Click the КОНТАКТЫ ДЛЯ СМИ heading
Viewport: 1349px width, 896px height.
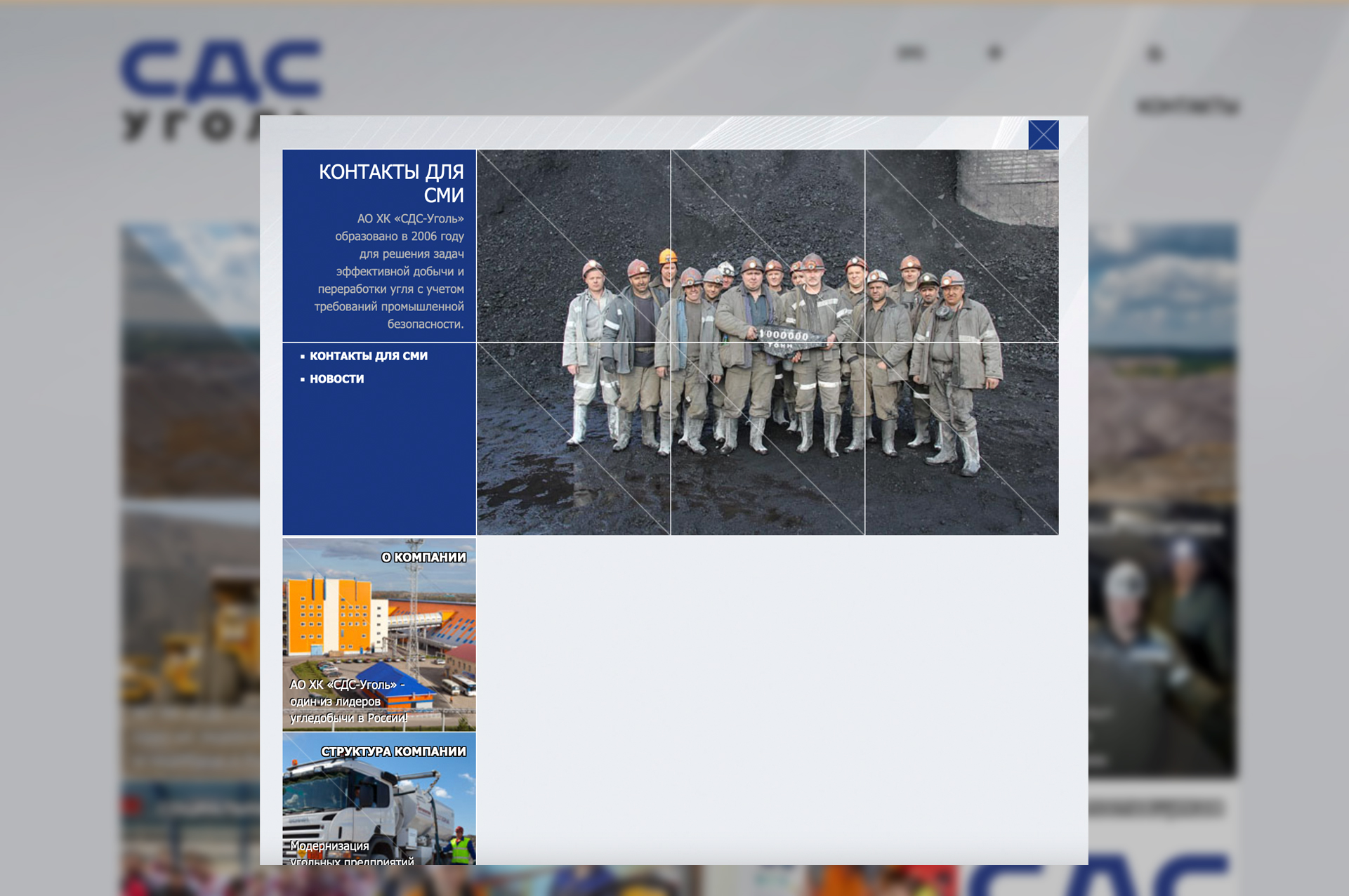pos(391,183)
